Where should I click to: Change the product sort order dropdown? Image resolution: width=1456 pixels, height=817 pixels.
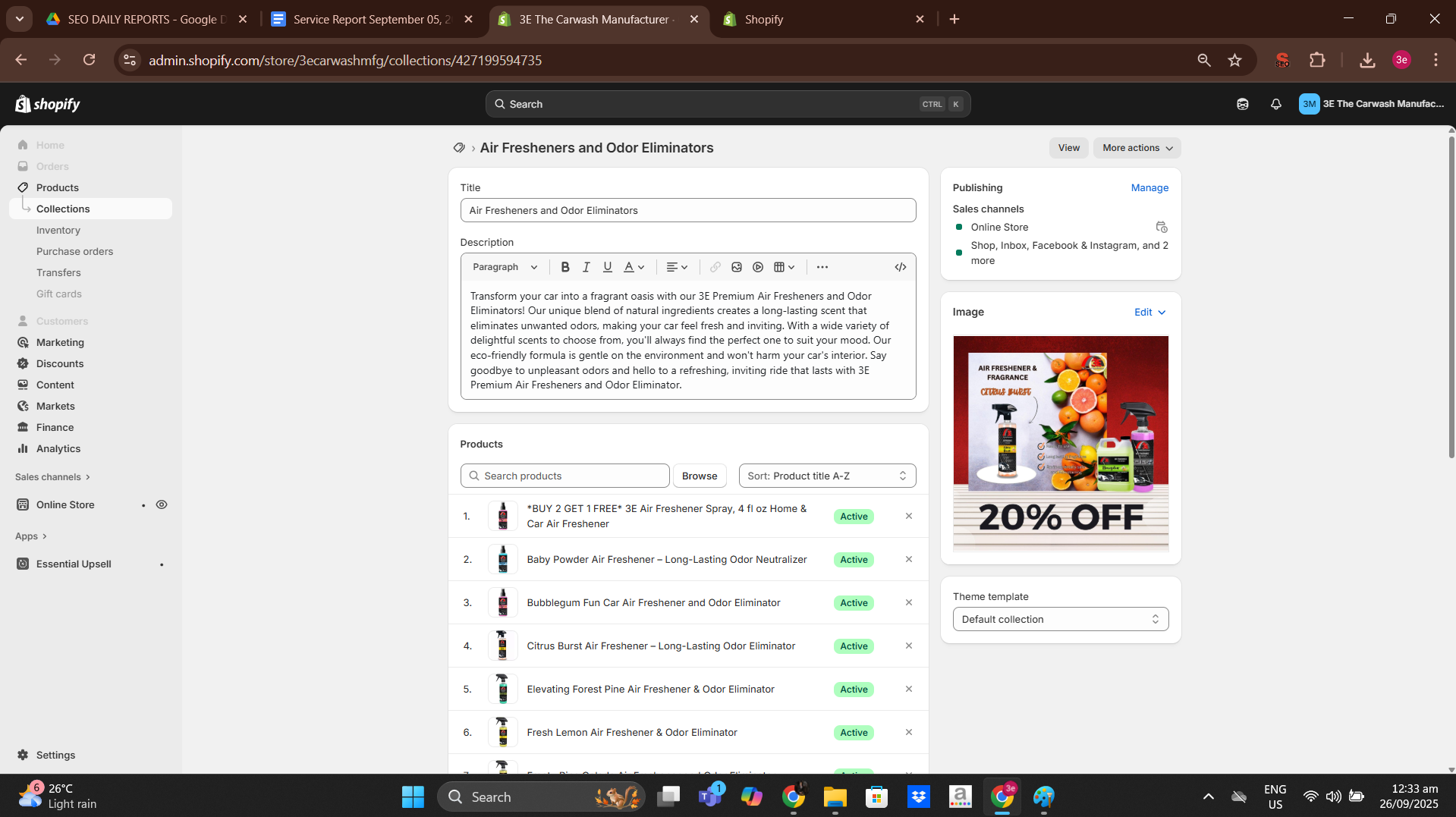pos(827,476)
